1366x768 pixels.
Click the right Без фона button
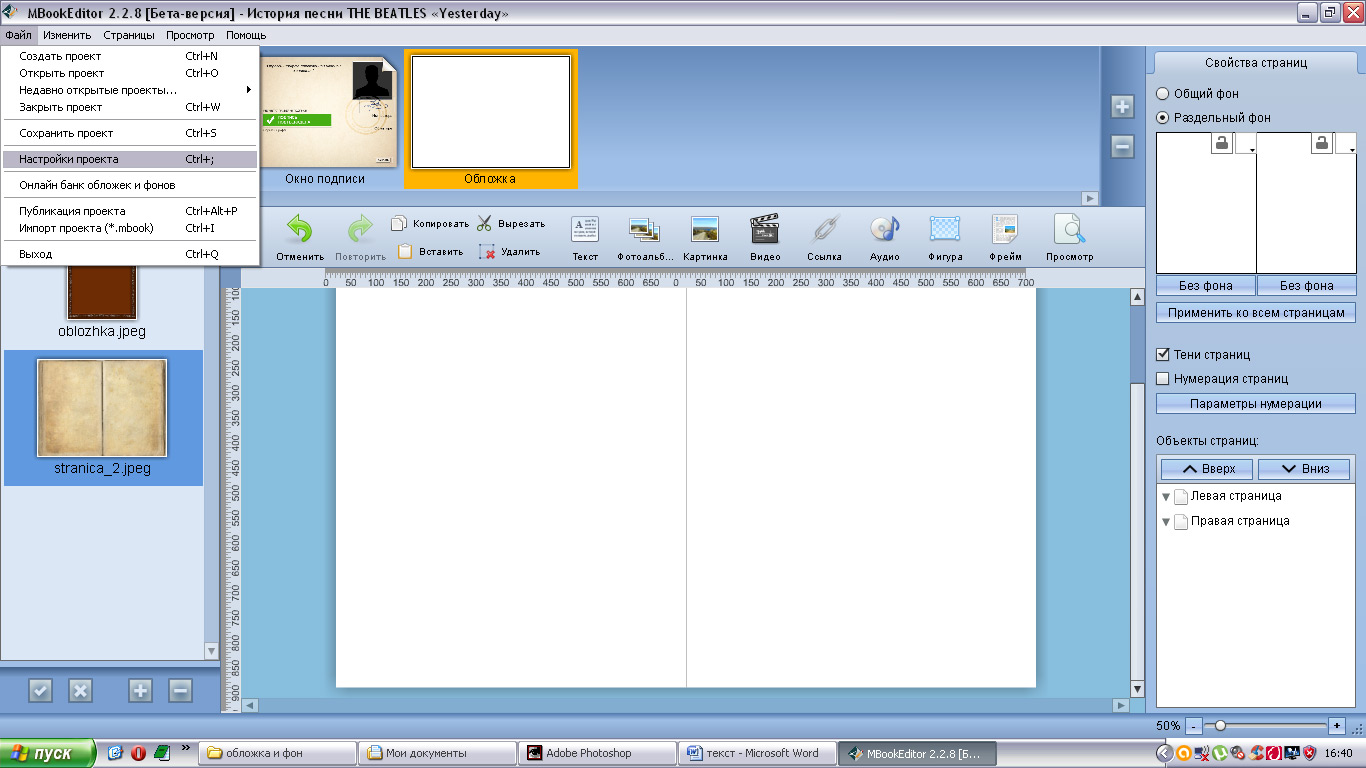[x=1307, y=286]
